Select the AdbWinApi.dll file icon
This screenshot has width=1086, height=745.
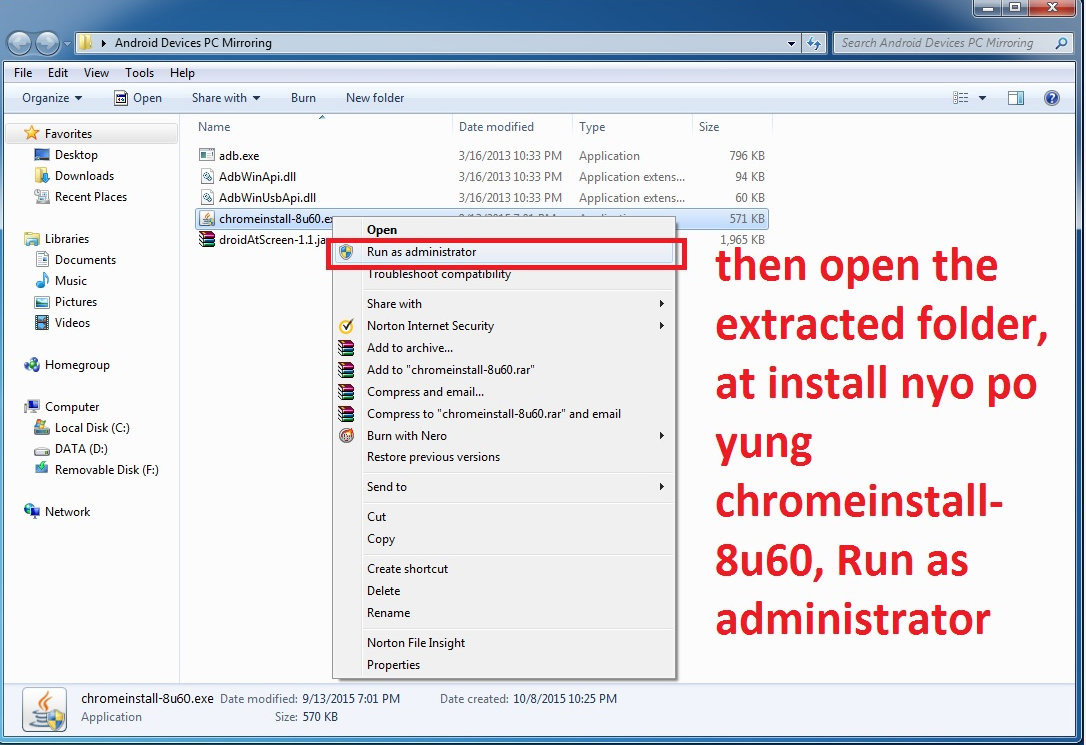tap(206, 177)
